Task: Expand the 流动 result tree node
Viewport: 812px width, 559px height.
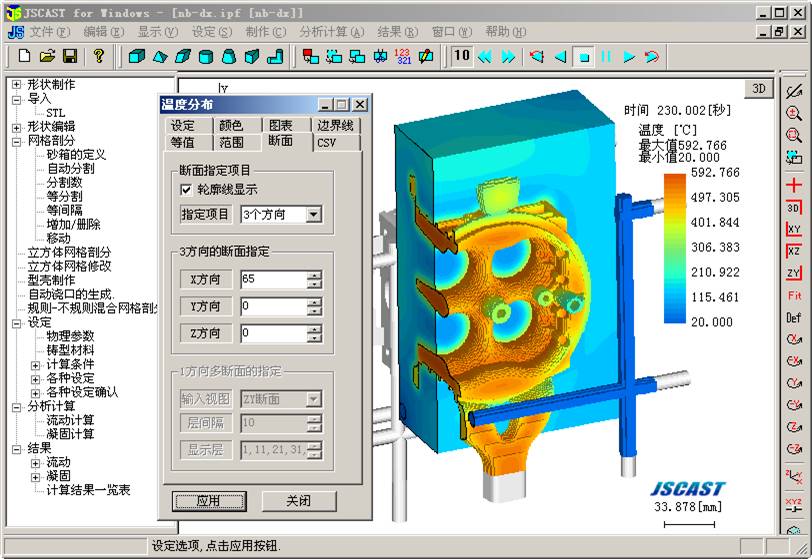Action: tap(35, 463)
